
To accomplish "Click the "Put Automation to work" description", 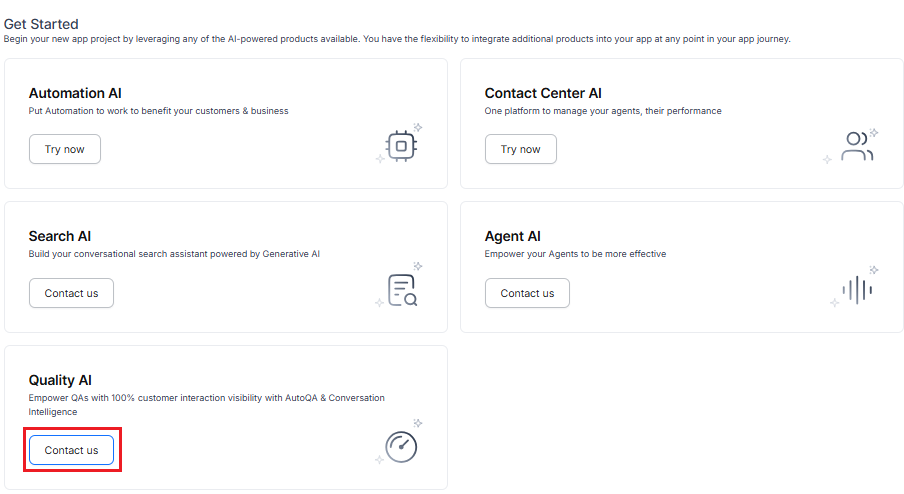I will (x=158, y=111).
